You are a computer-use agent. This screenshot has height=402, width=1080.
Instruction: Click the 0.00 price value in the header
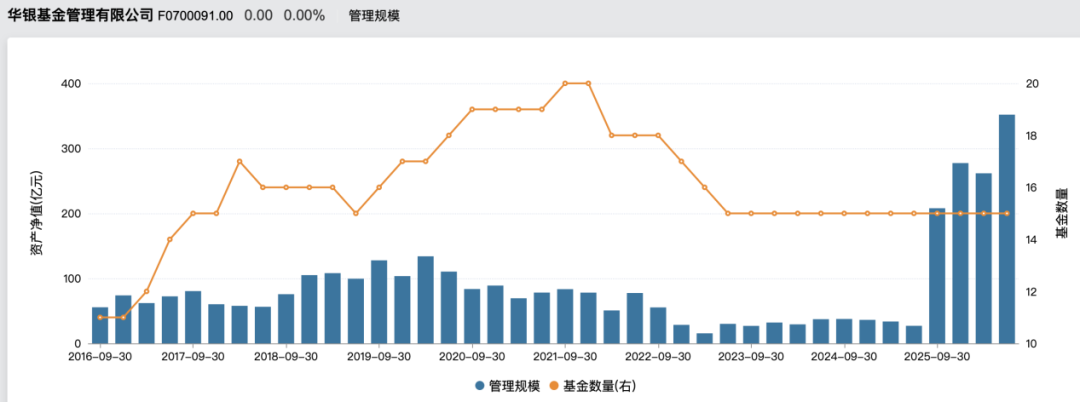pyautogui.click(x=258, y=16)
